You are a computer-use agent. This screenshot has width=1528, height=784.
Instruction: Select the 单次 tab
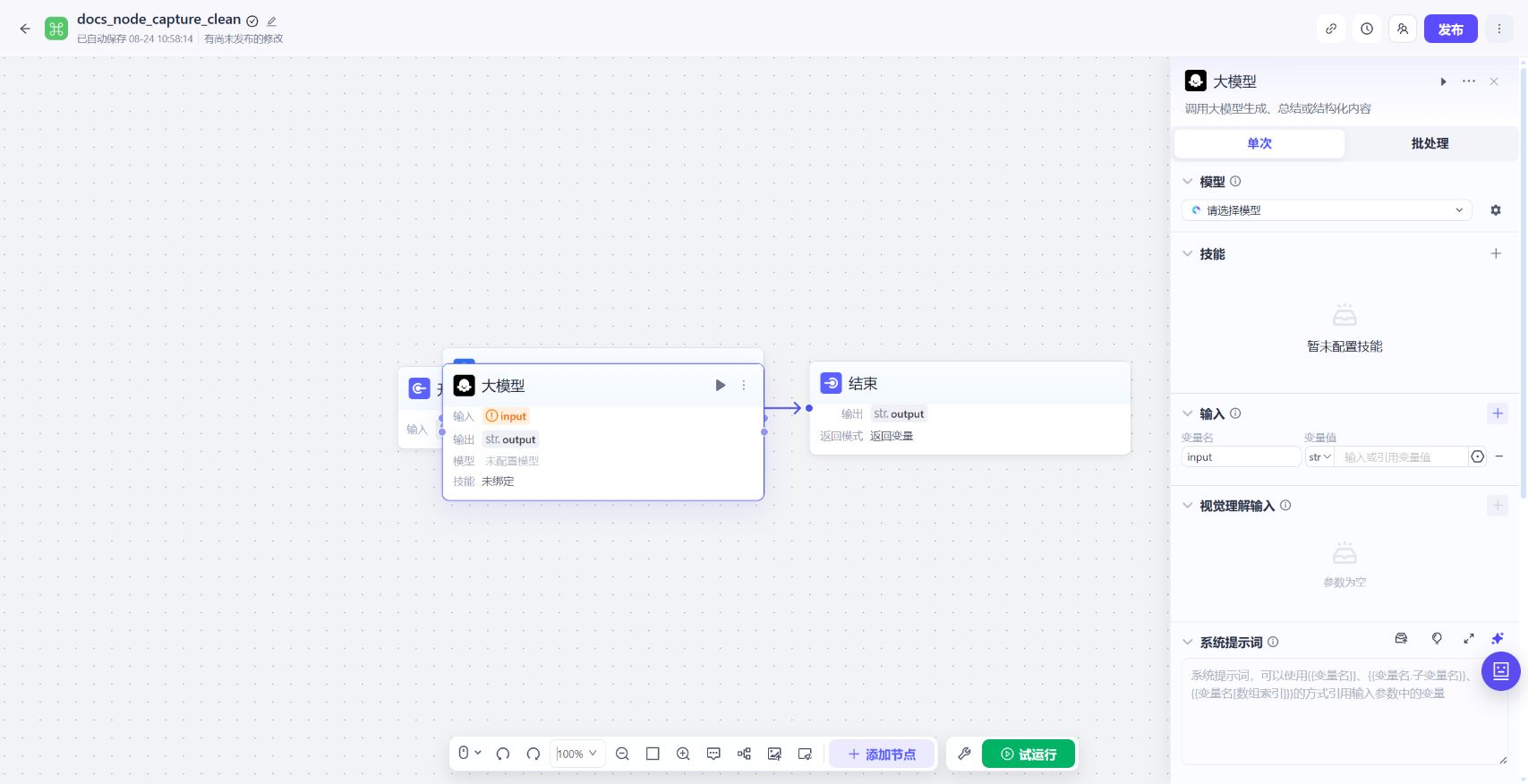click(x=1259, y=143)
